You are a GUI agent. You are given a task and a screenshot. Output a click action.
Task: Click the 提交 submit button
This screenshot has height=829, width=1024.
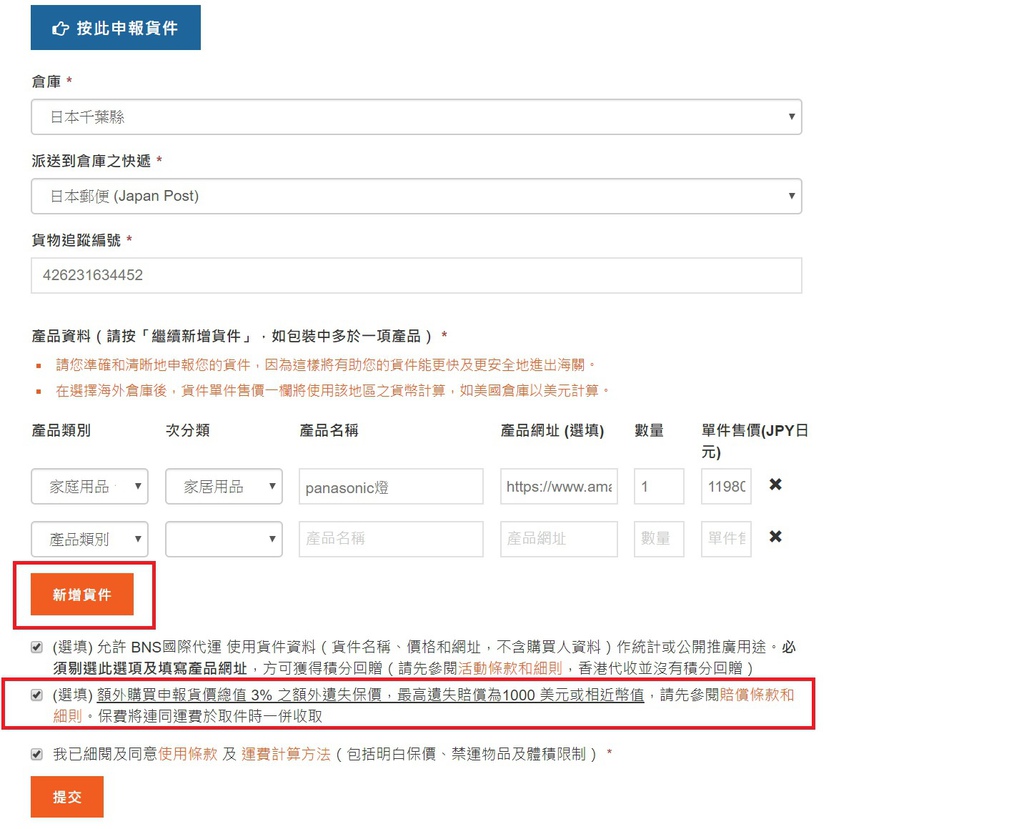pos(67,797)
